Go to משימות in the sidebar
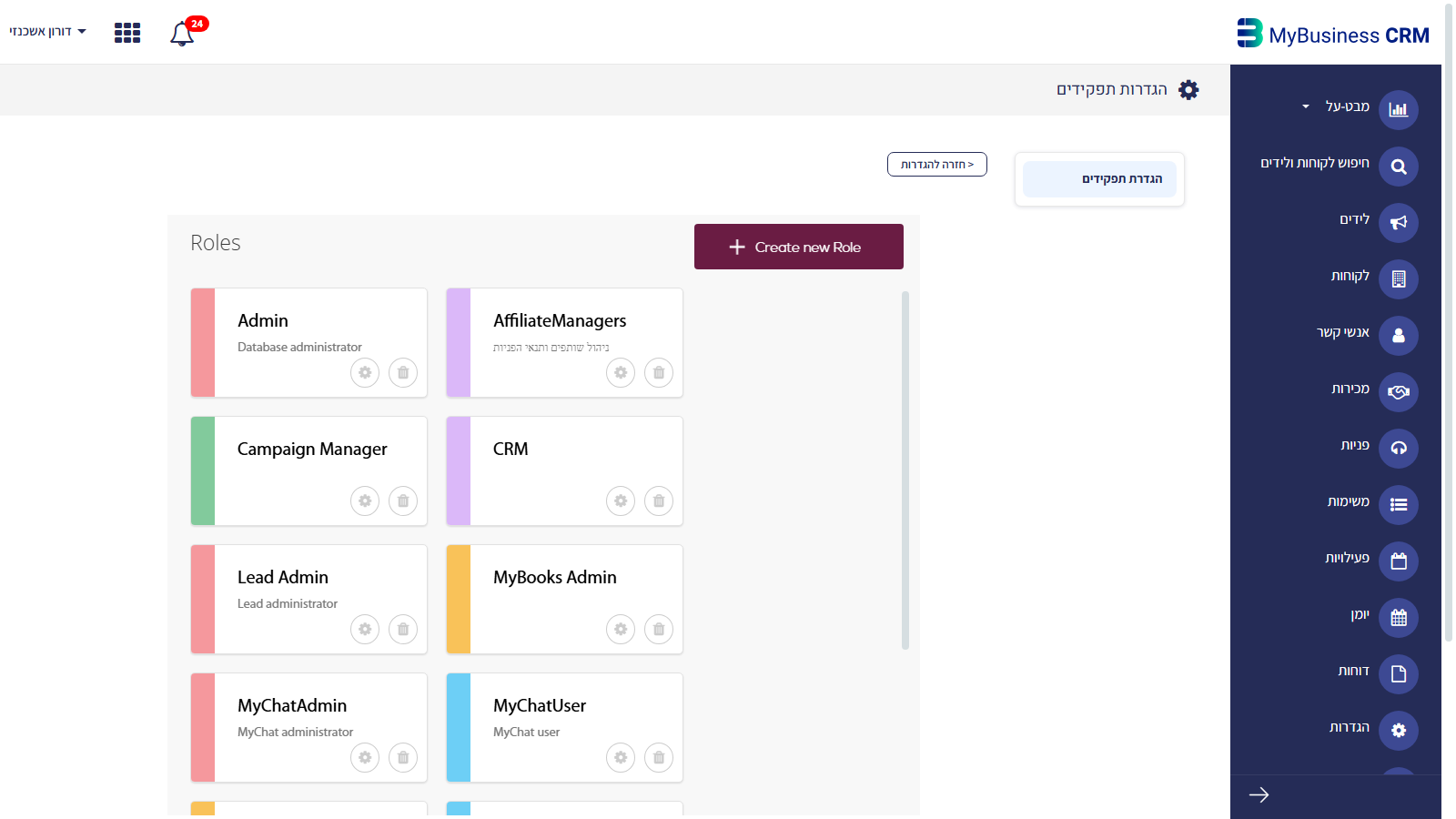This screenshot has height=819, width=1456. [x=1372, y=504]
